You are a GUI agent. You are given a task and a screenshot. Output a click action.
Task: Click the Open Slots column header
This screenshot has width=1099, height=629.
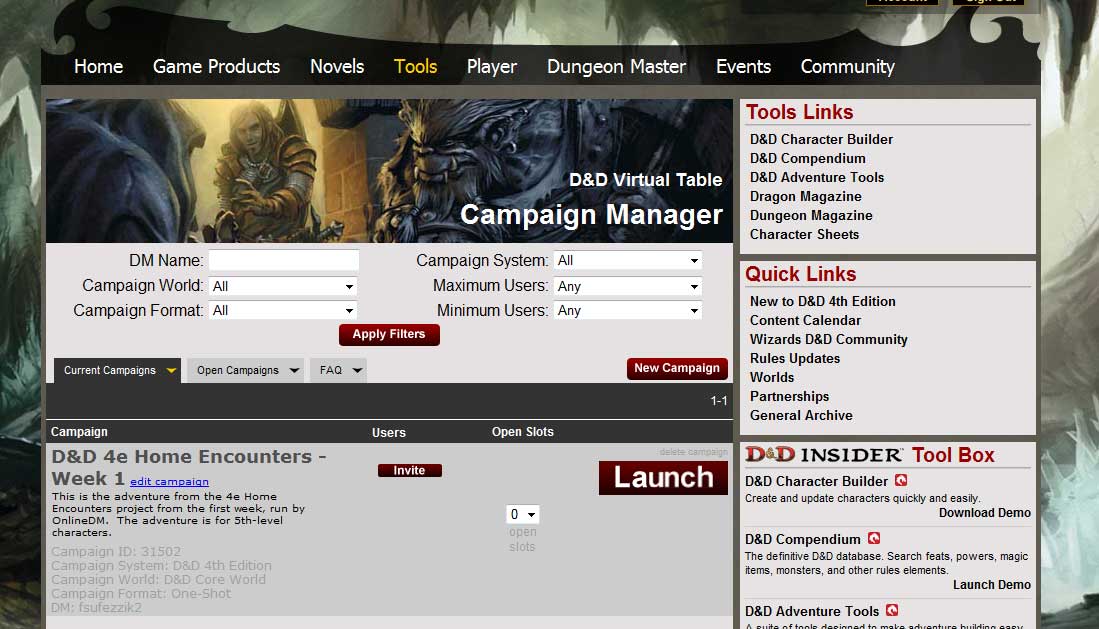(523, 432)
